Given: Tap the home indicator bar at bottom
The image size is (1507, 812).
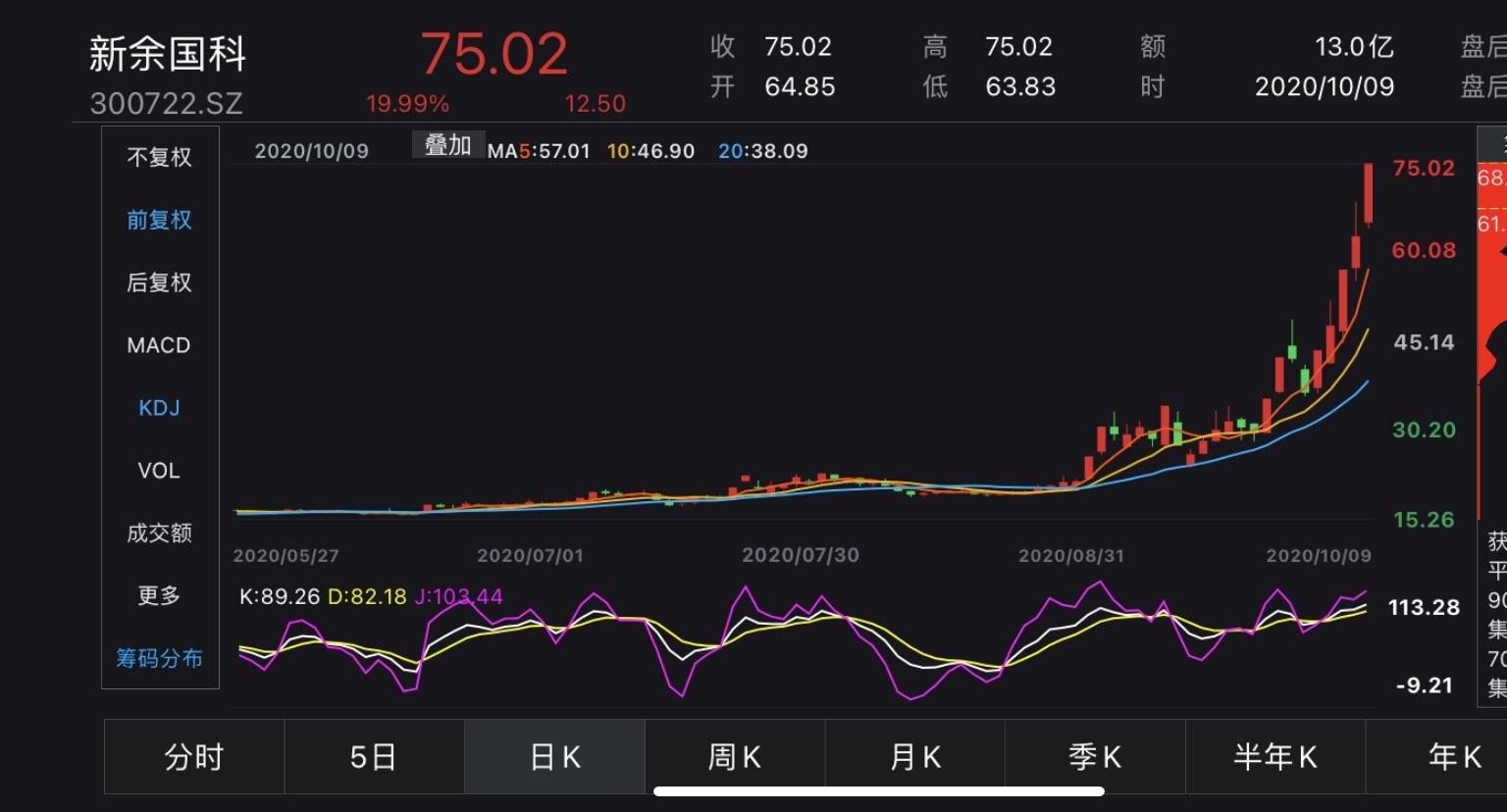Looking at the screenshot, I should (x=879, y=791).
